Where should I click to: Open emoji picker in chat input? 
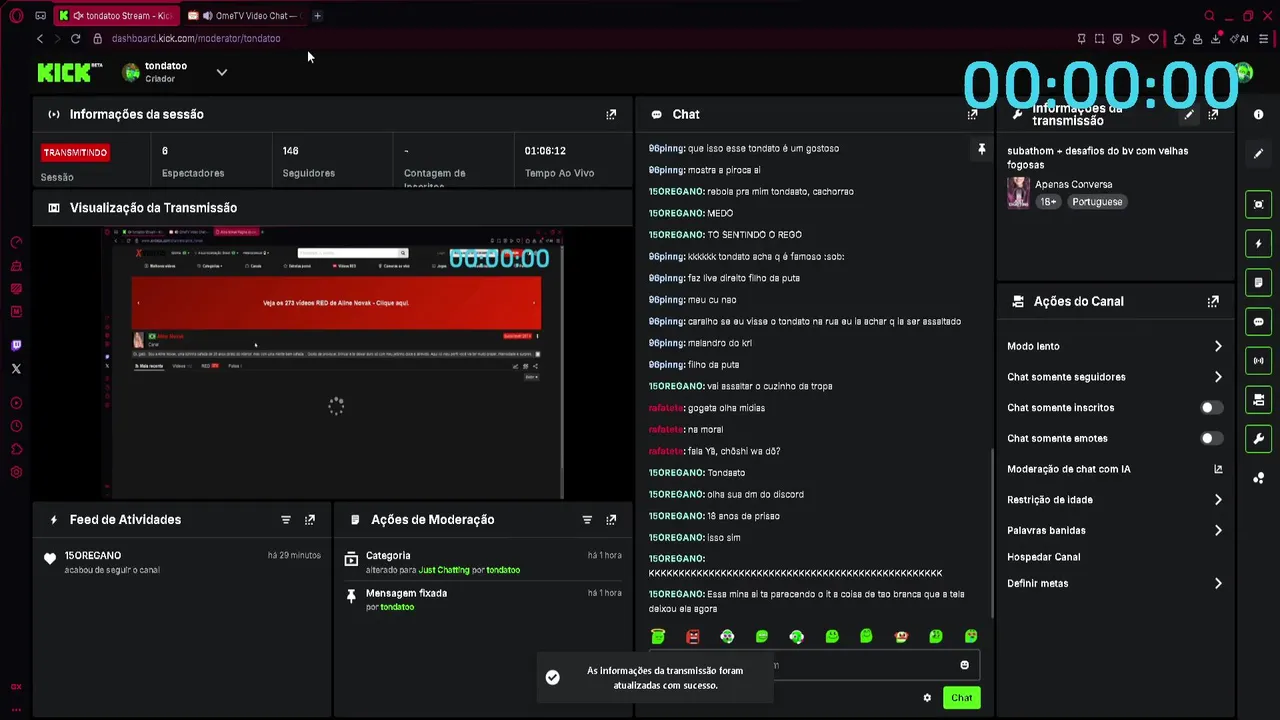(964, 665)
